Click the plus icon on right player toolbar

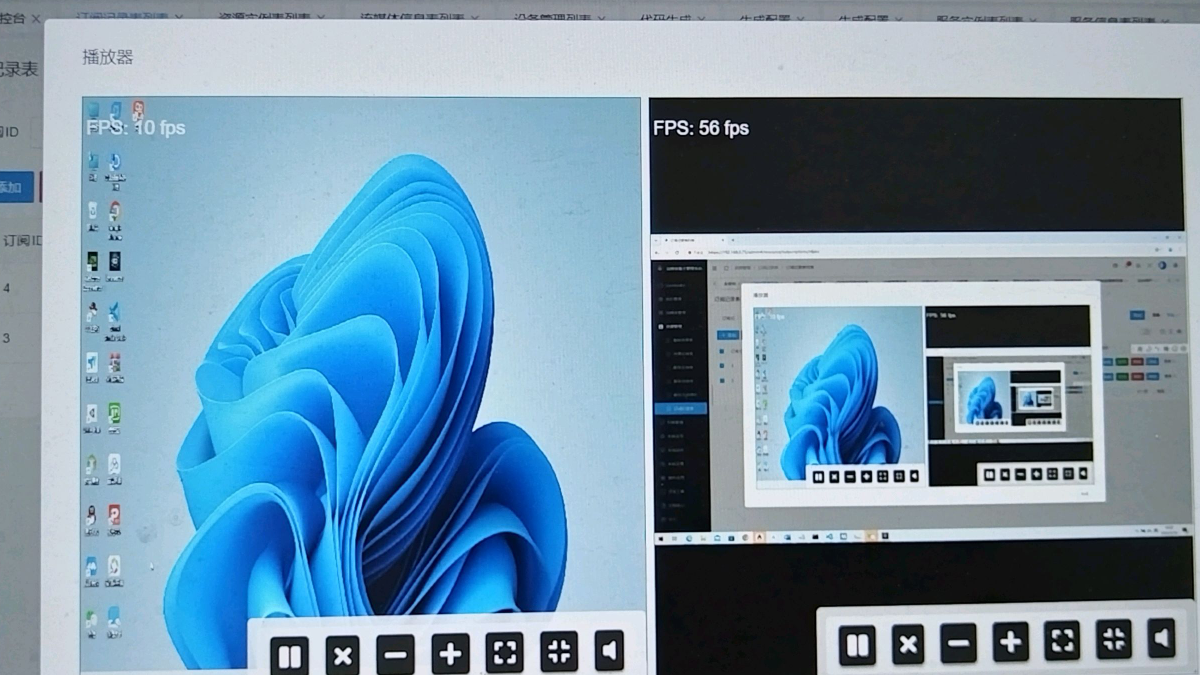pyautogui.click(x=1011, y=641)
